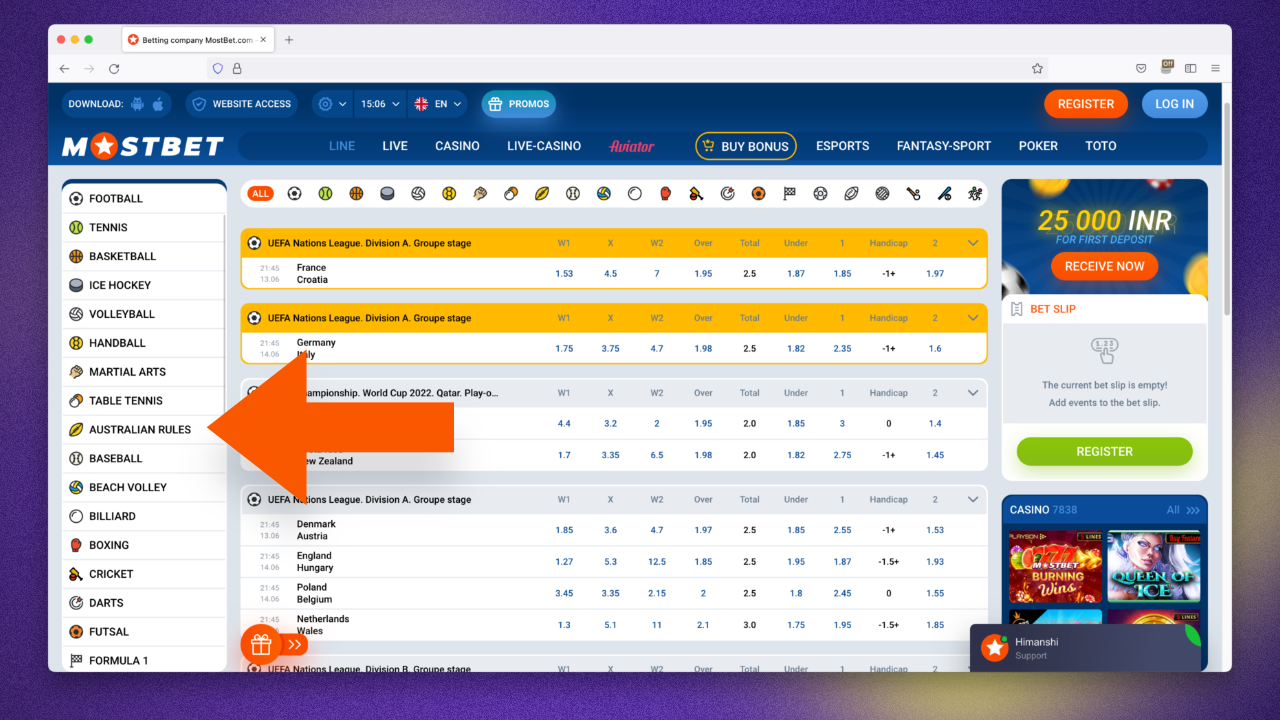Select CRICKET in the left sports sidebar
This screenshot has width=1280, height=720.
[144, 574]
